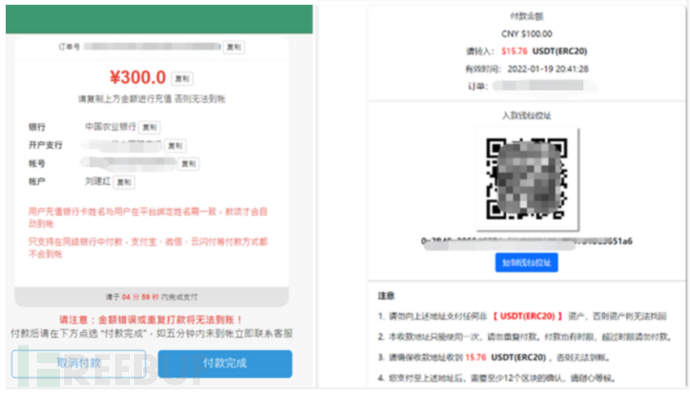Copy the order number (订单号)

click(234, 47)
